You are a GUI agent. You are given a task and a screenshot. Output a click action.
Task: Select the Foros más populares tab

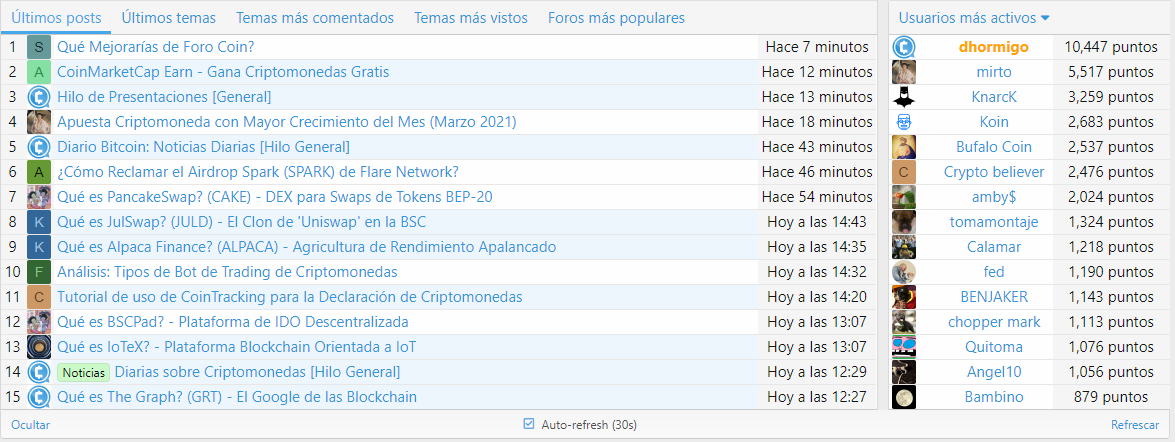[616, 18]
